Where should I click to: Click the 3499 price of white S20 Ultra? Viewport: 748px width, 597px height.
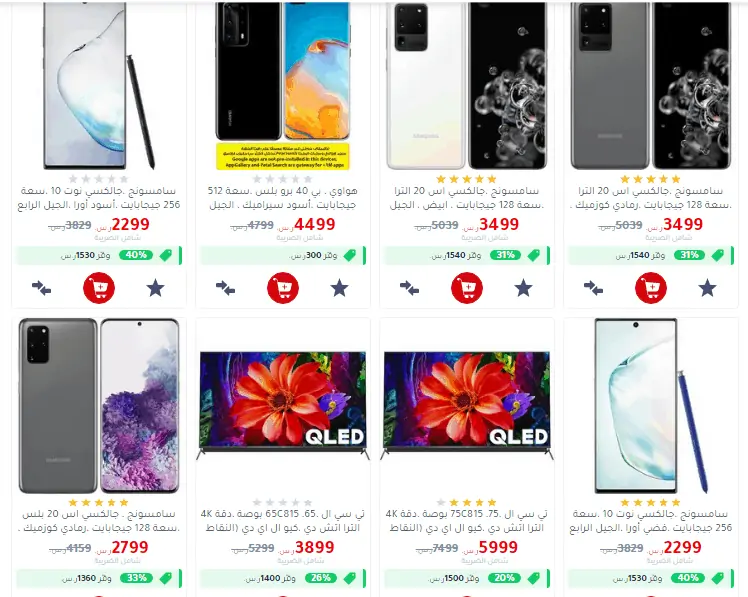[499, 224]
